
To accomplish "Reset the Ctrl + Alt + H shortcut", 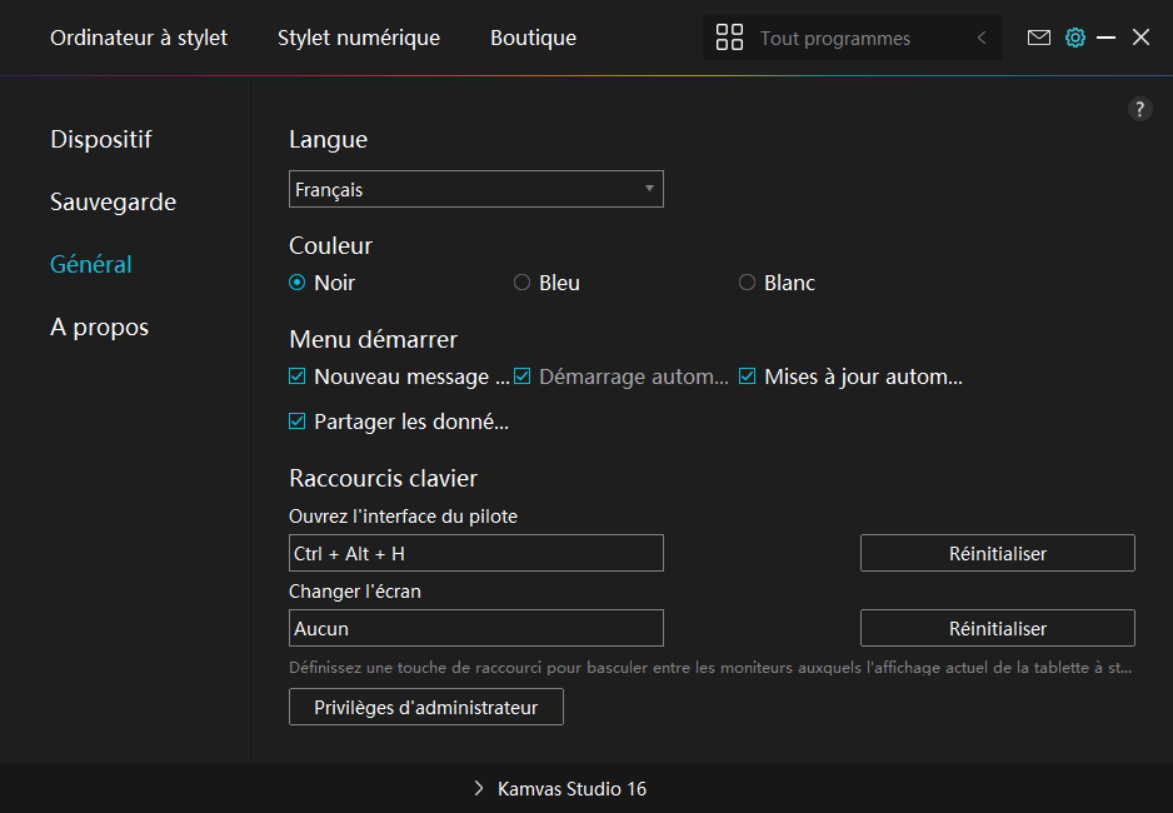I will coord(997,553).
